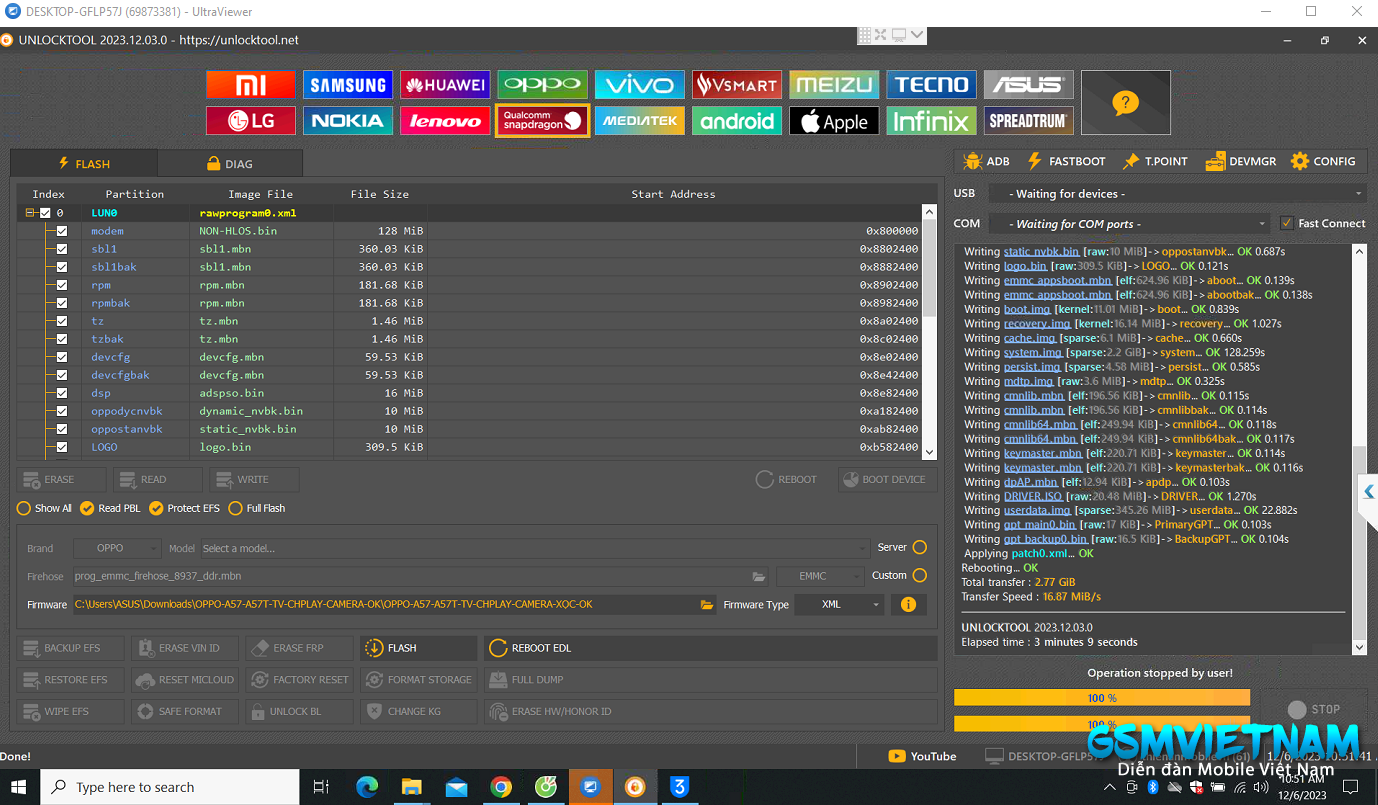
Task: Open the Brand dropdown showing OPPO
Action: coord(117,548)
